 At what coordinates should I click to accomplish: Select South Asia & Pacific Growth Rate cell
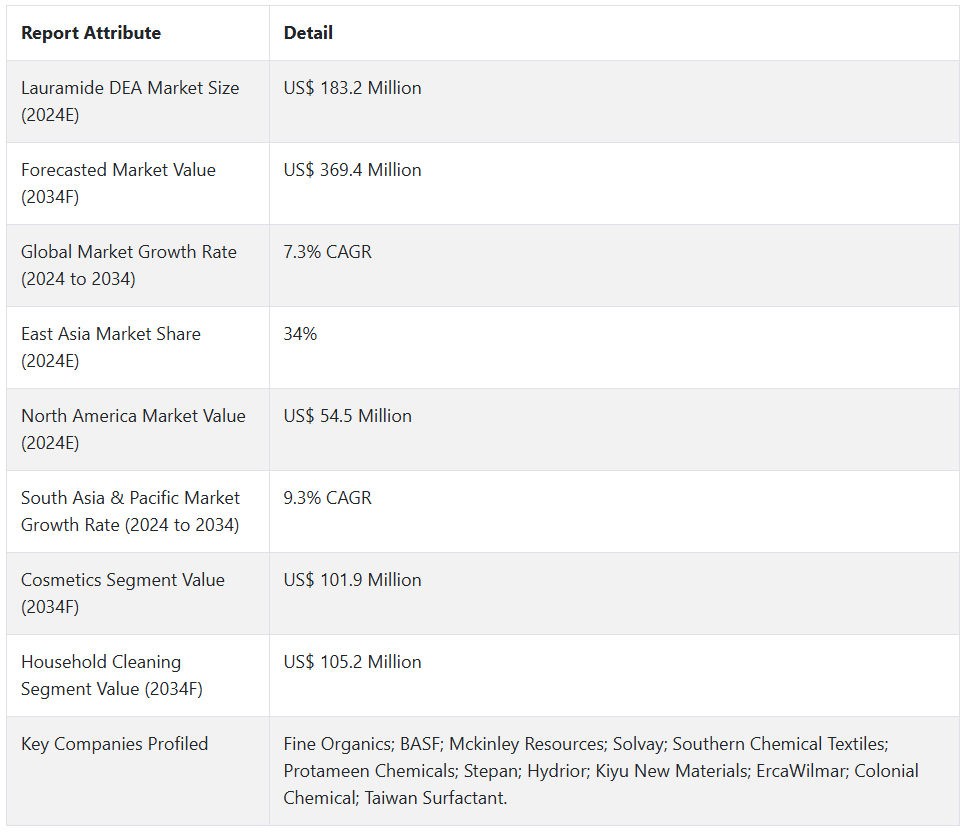pos(130,511)
